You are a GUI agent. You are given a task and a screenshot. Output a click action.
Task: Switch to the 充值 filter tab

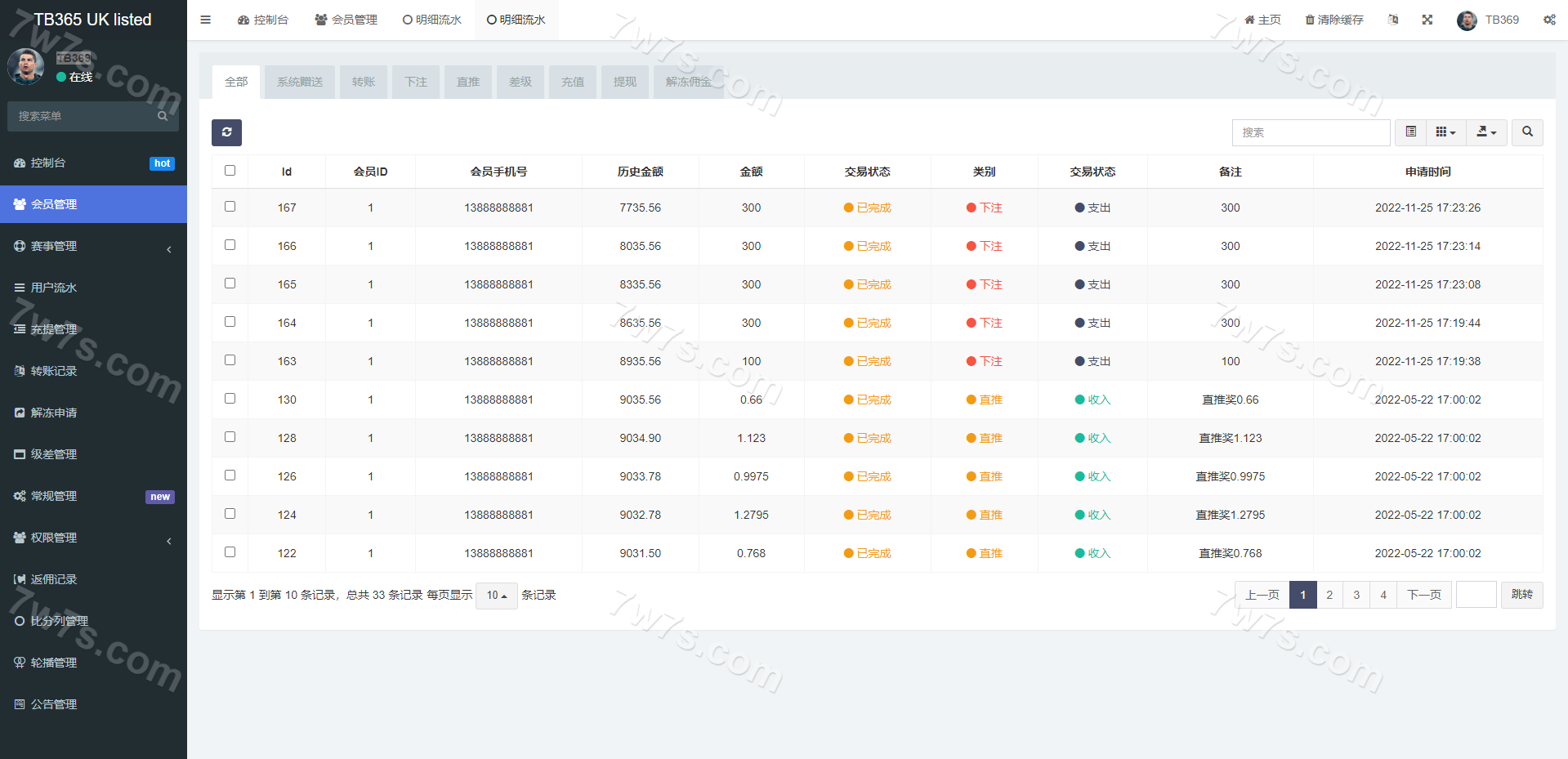[x=572, y=82]
